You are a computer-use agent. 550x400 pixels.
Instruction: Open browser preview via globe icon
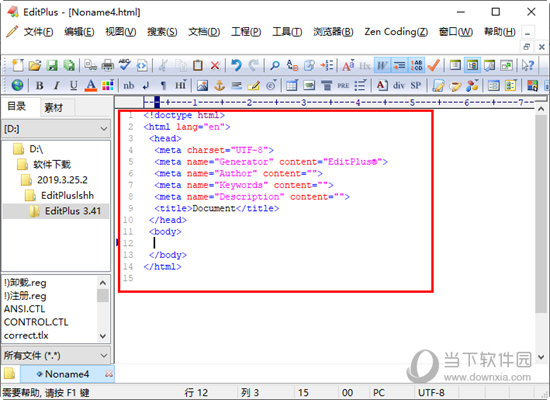18,85
